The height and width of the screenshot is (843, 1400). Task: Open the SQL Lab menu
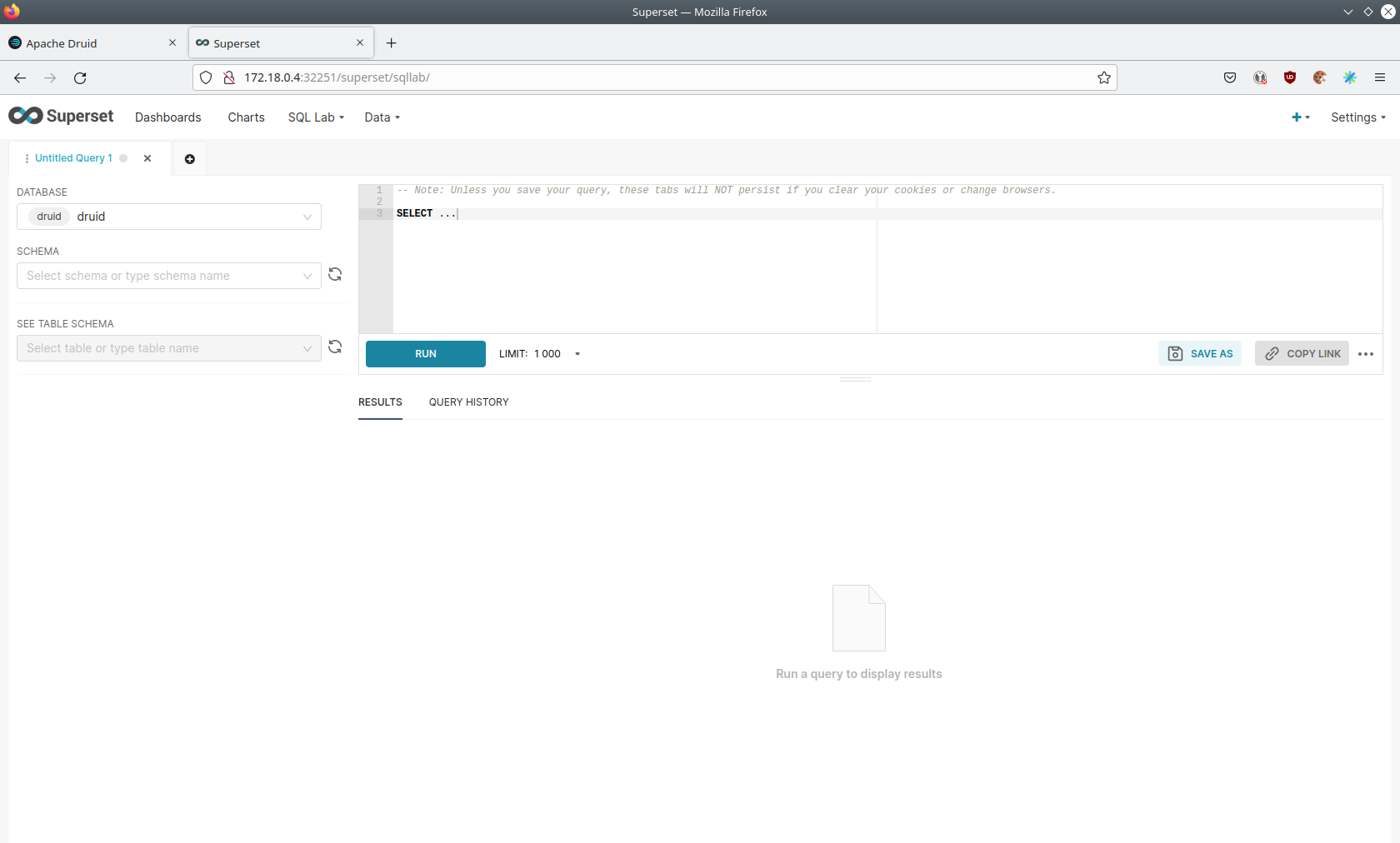[x=316, y=117]
